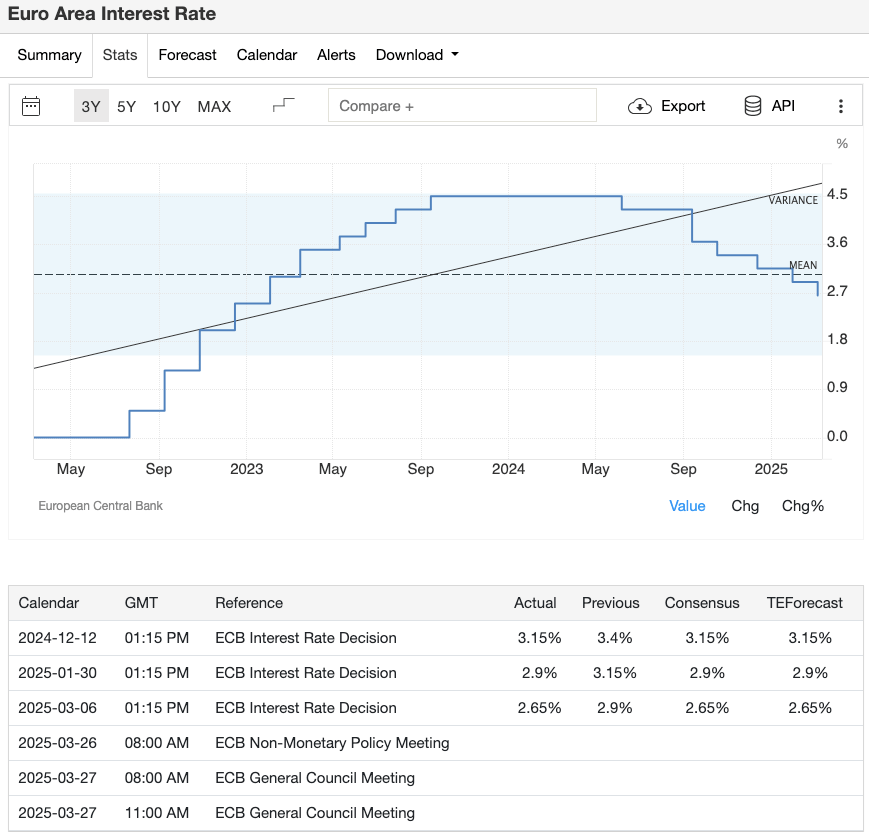Open the Calendar tab
This screenshot has width=869, height=832.
(x=267, y=55)
